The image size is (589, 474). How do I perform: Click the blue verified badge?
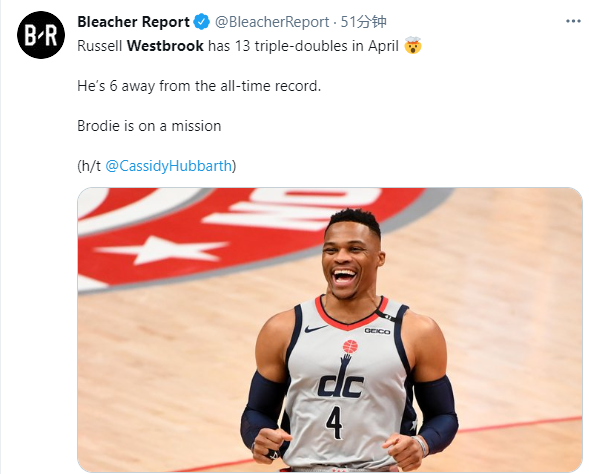202,22
